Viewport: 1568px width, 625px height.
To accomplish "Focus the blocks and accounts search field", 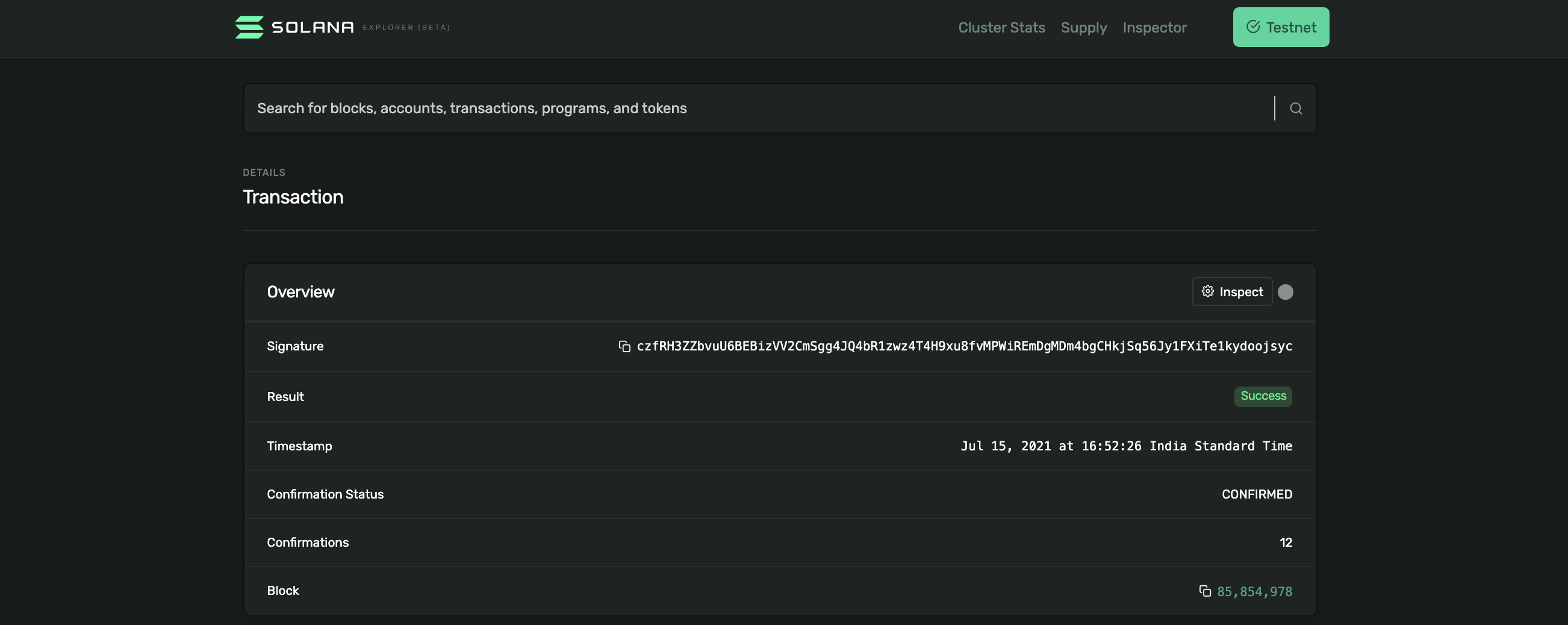I will point(754,108).
